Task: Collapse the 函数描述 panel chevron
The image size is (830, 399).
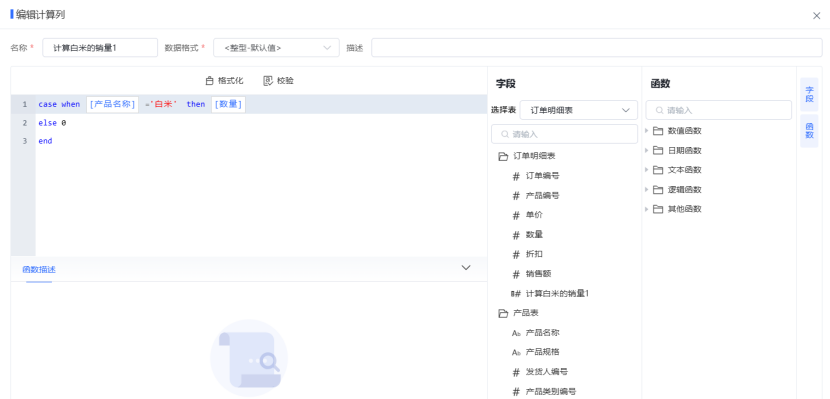Action: [x=466, y=268]
